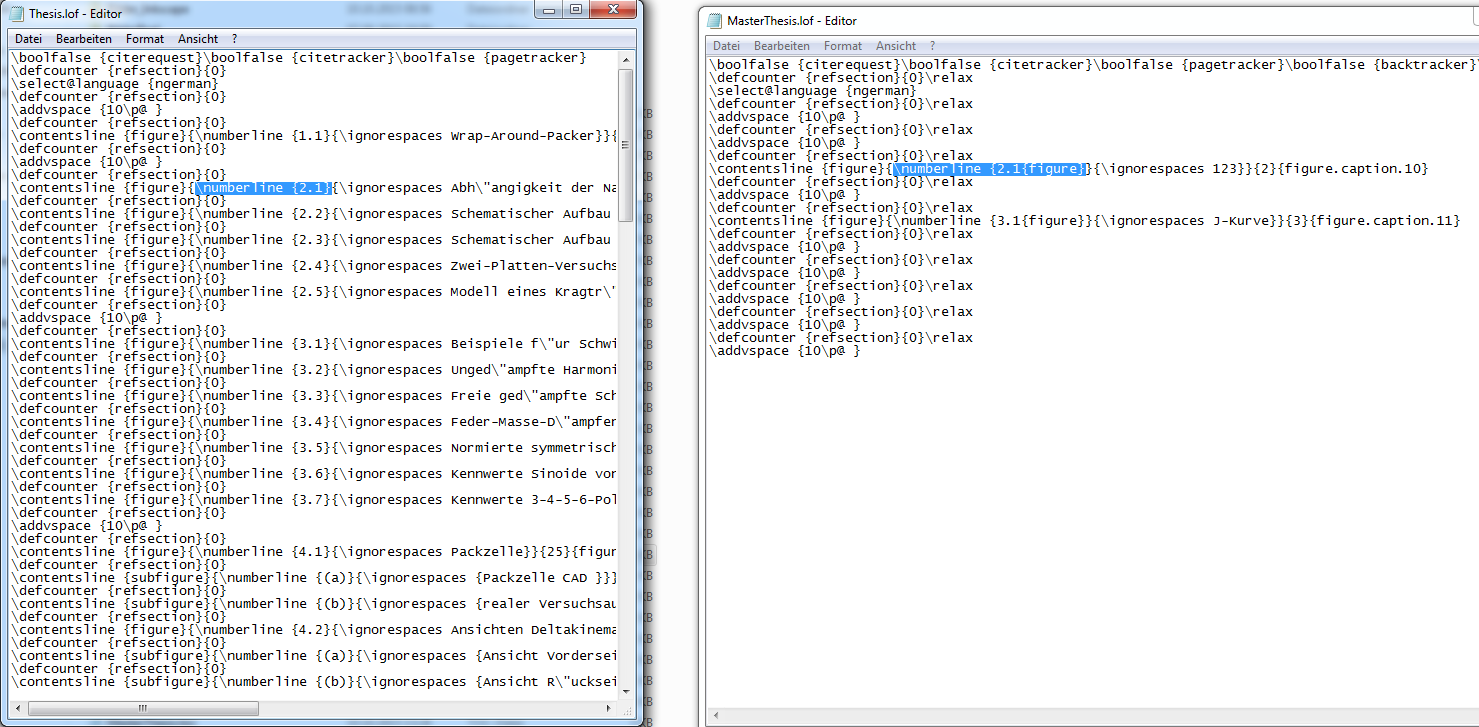The height and width of the screenshot is (727, 1479).
Task: Click scroll-left arrow in Thesis.lof window
Action: (x=16, y=706)
